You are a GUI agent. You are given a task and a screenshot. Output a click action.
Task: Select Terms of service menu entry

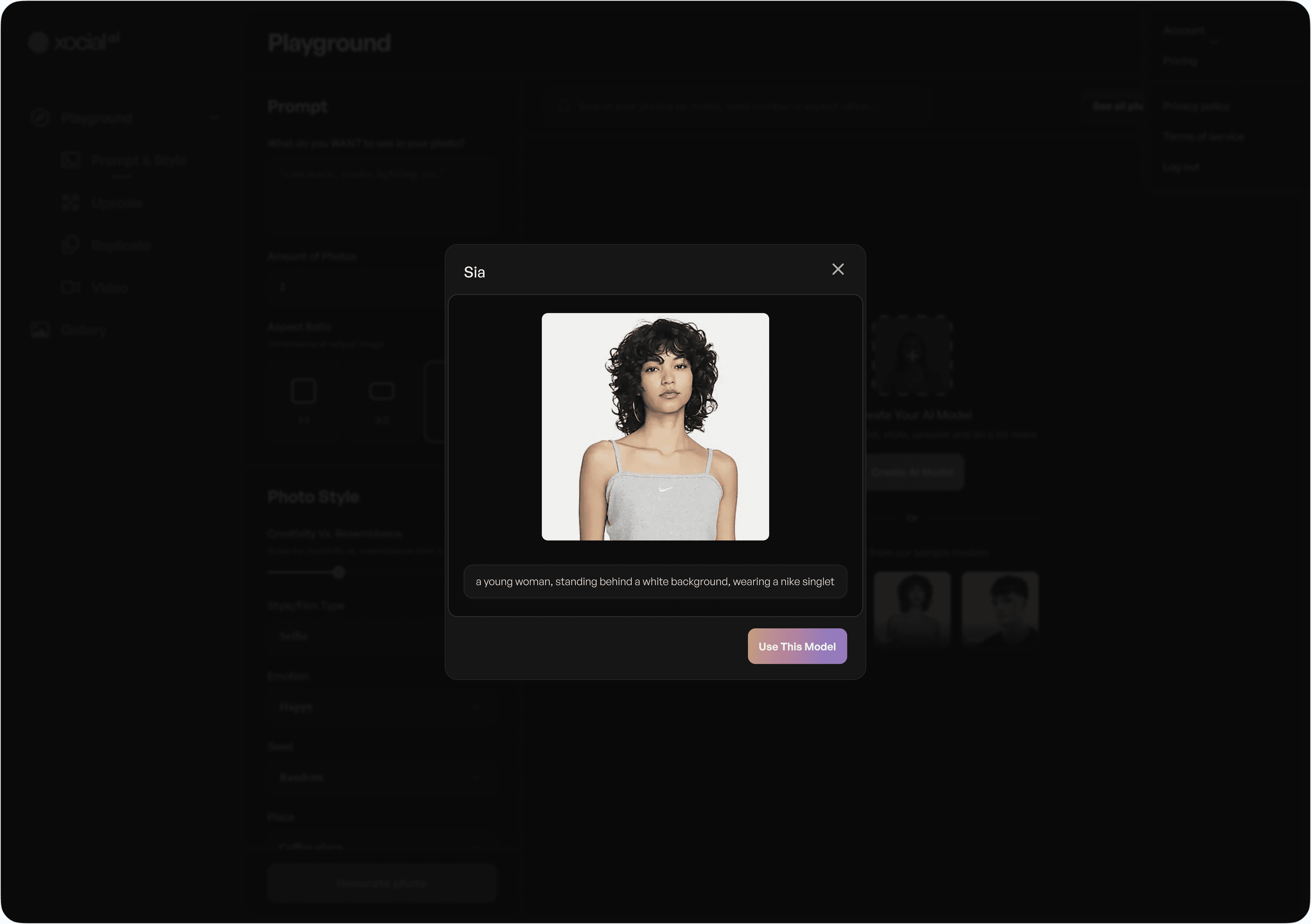[x=1204, y=137]
